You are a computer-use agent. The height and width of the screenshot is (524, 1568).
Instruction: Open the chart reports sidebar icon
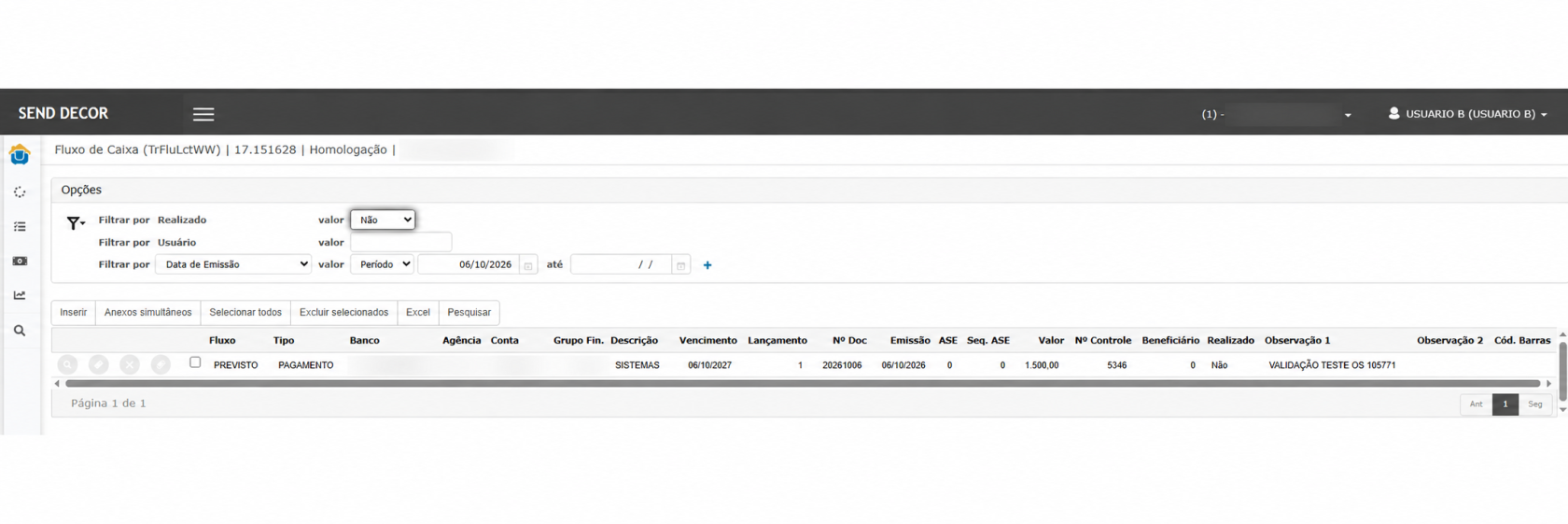20,295
